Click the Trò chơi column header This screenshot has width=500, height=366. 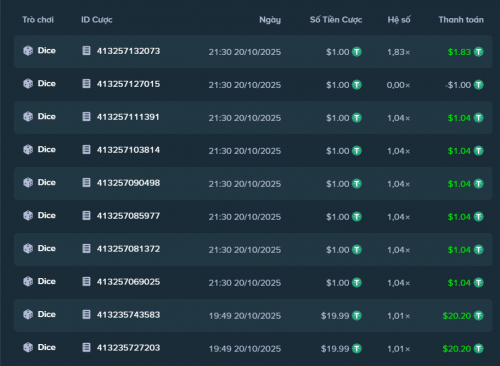[38, 20]
